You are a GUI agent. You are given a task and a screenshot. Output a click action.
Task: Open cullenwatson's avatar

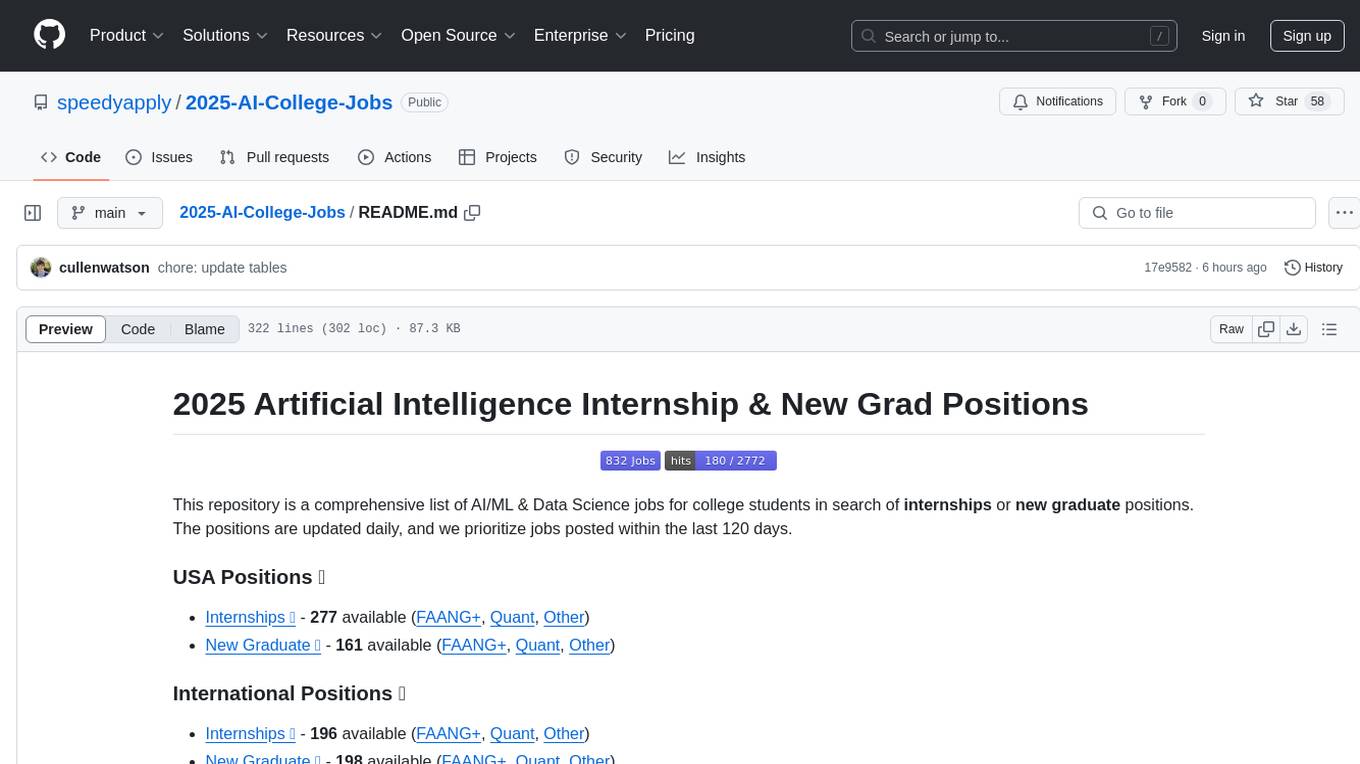click(x=41, y=268)
